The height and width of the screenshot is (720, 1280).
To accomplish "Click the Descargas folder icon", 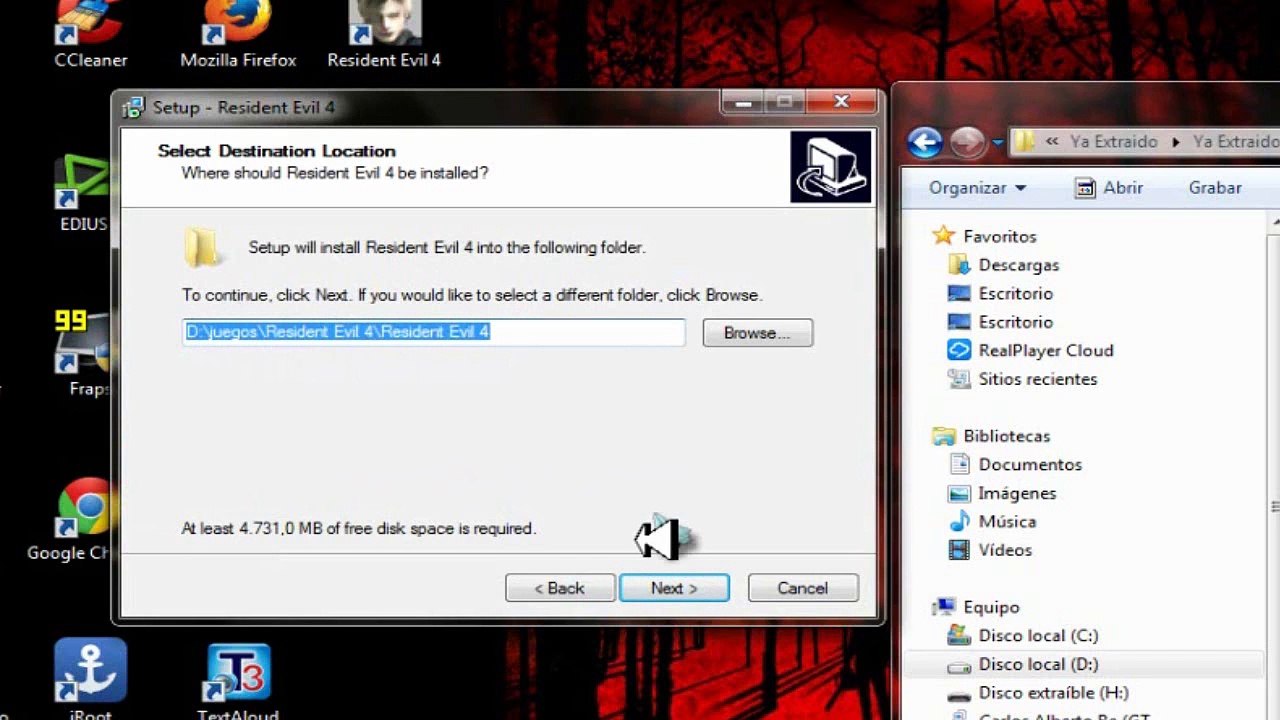I will pyautogui.click(x=958, y=265).
